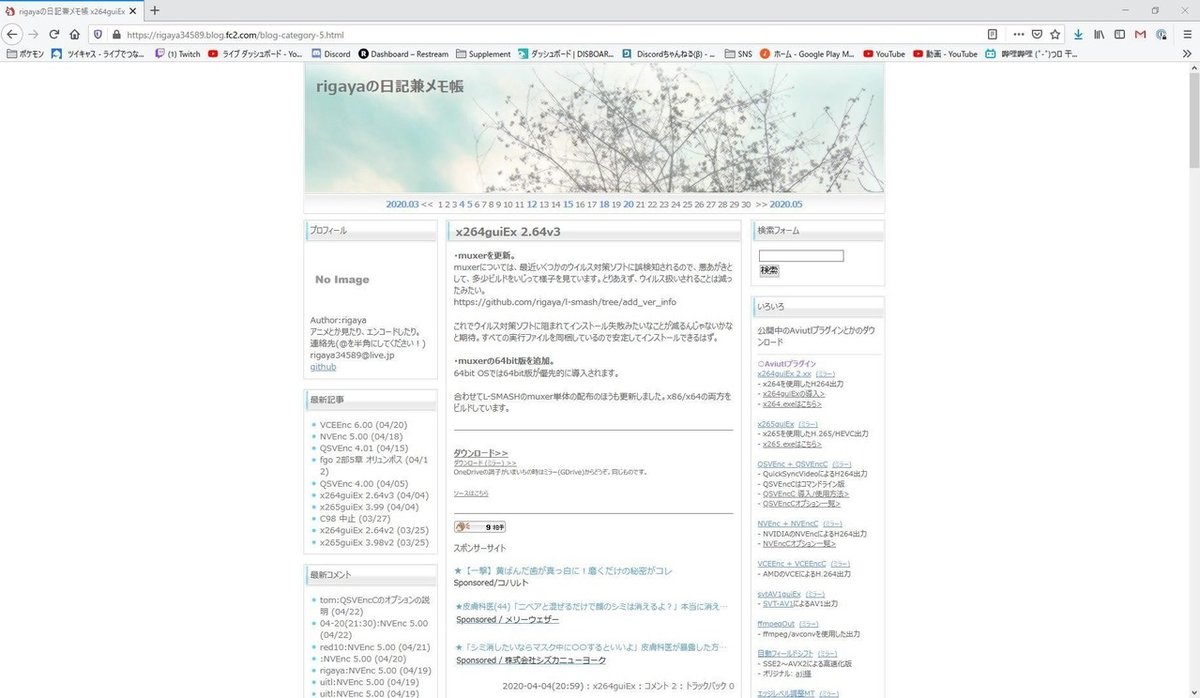This screenshot has height=698, width=1200.
Task: Open the Supplement bookmark folder
Action: 483,54
